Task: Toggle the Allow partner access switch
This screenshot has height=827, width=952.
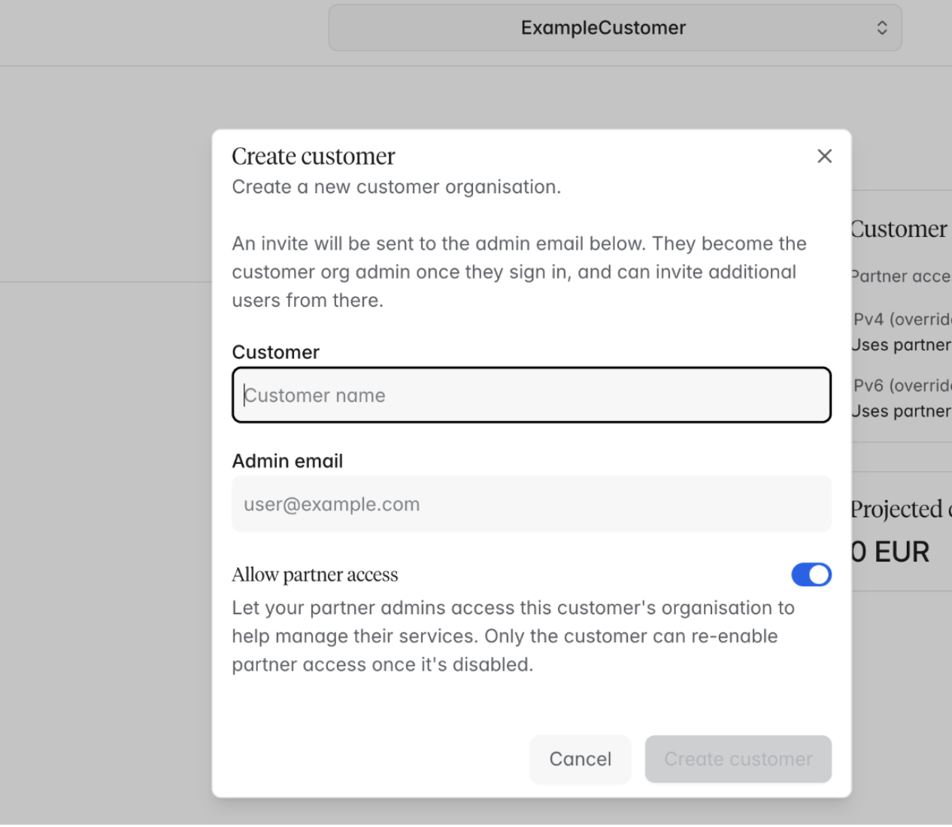Action: pyautogui.click(x=811, y=574)
